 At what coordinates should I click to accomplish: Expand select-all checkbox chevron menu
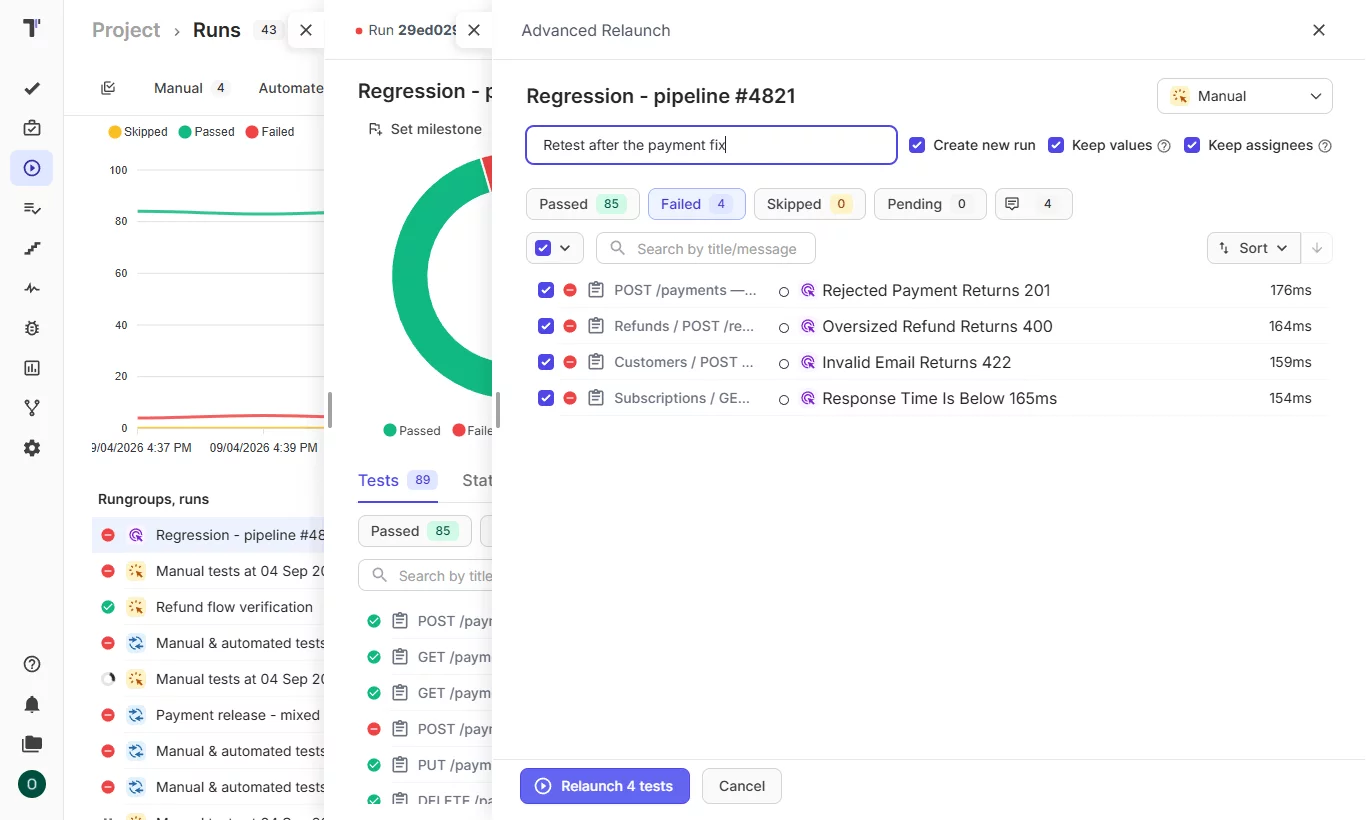[566, 248]
